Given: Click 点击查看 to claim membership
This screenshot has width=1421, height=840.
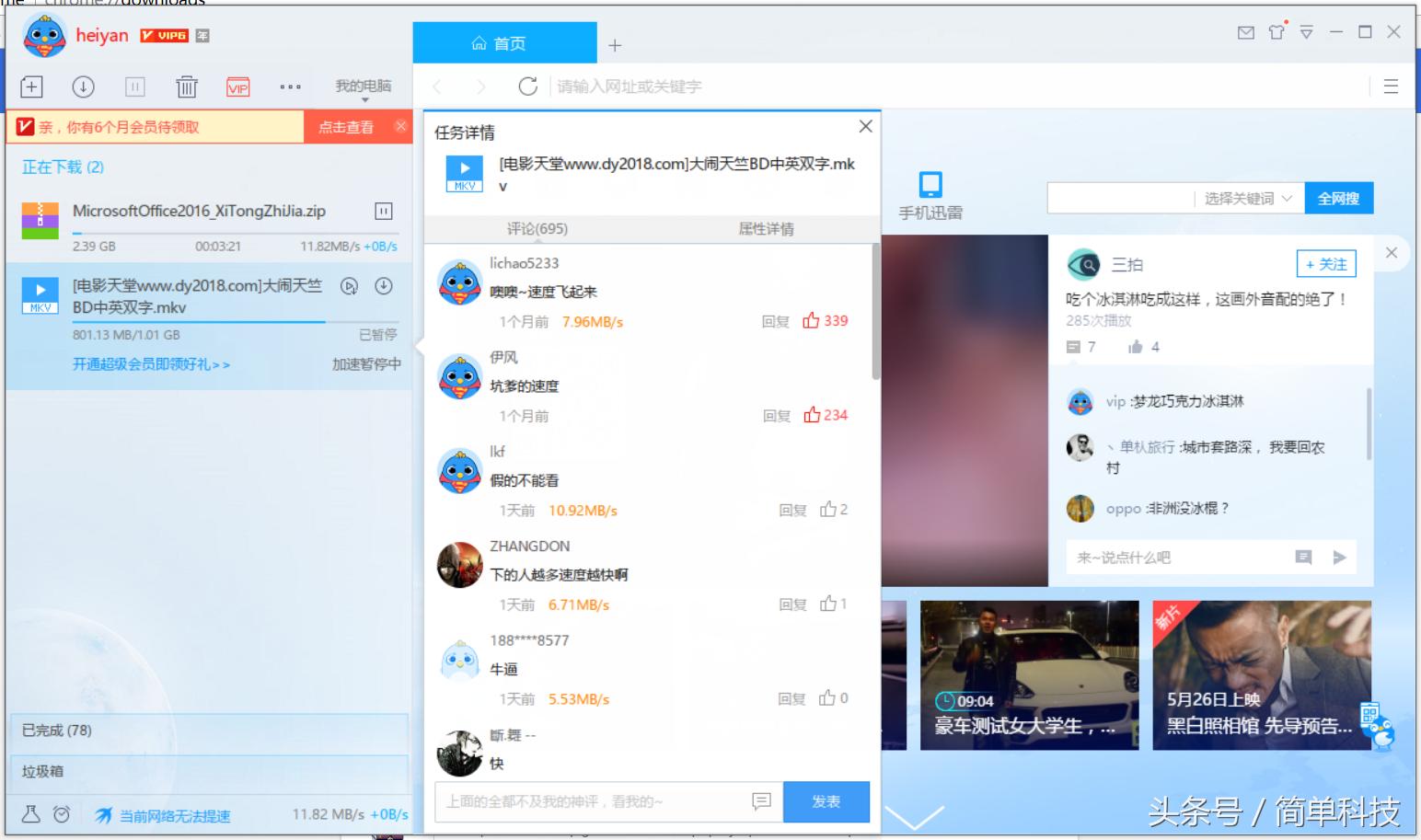Looking at the screenshot, I should [x=346, y=127].
